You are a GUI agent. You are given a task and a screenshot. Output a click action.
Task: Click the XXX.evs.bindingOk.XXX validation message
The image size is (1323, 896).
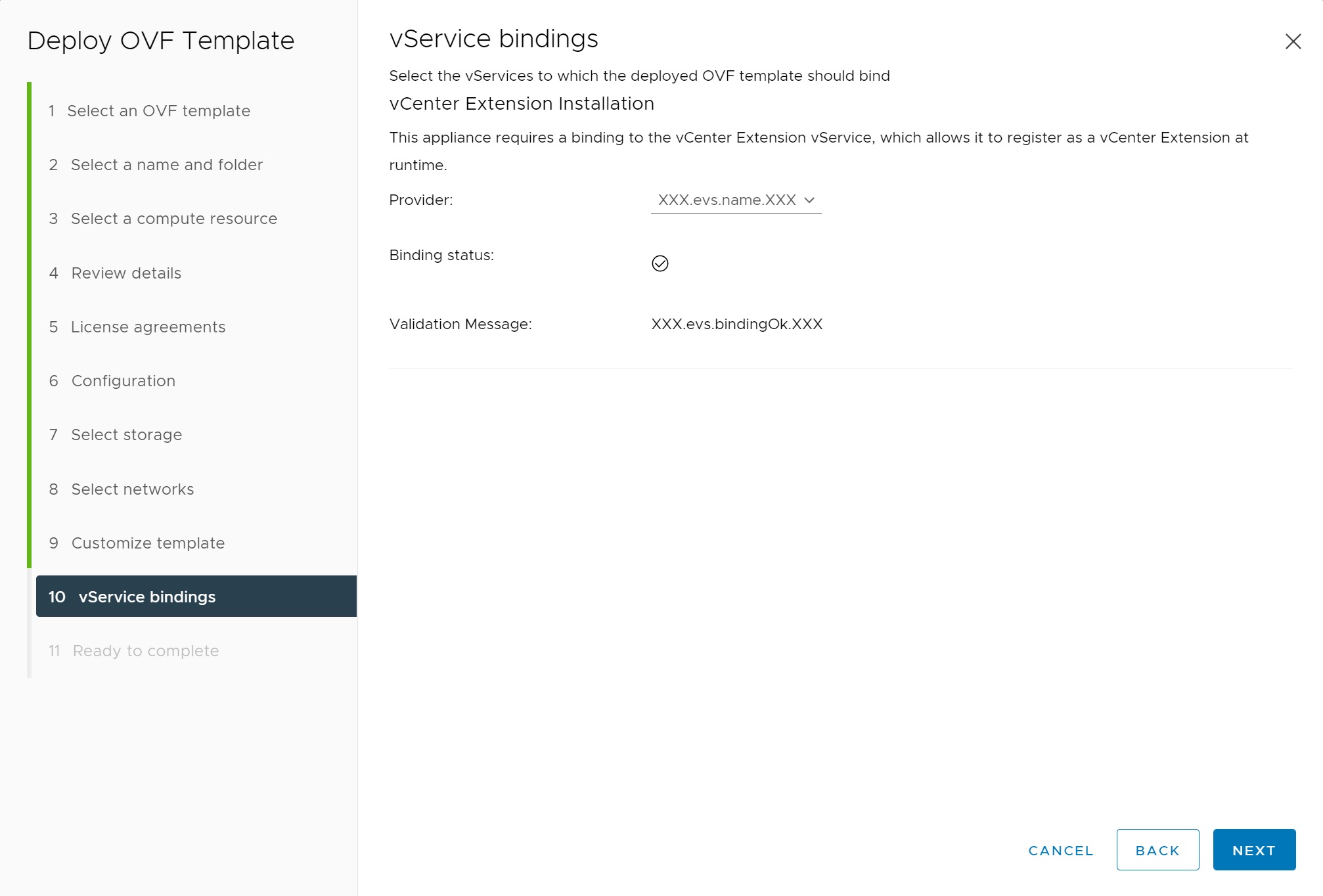tap(736, 325)
